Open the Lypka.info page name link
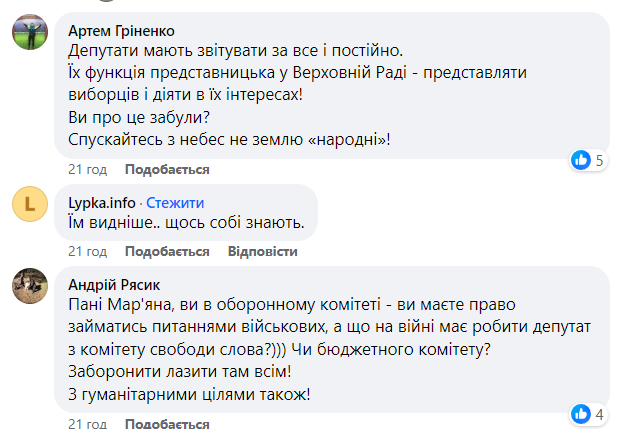 102,201
